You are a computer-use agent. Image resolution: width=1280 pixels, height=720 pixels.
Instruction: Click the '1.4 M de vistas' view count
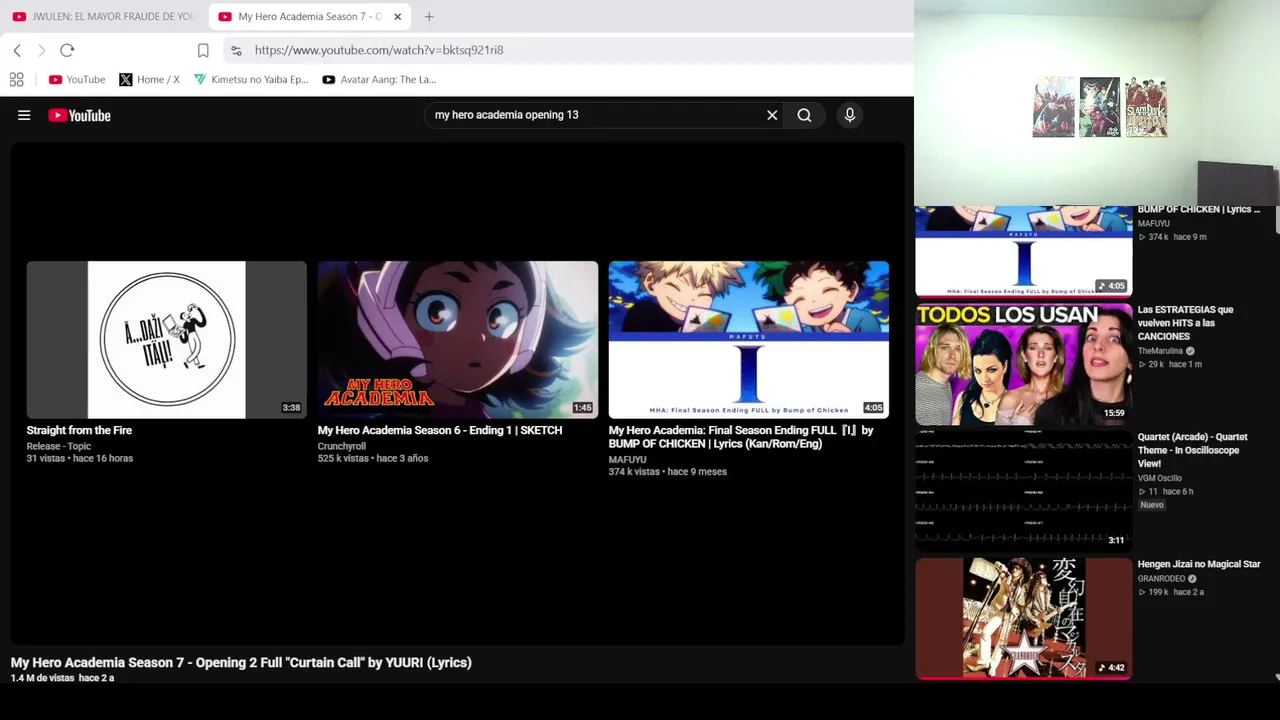coord(43,678)
